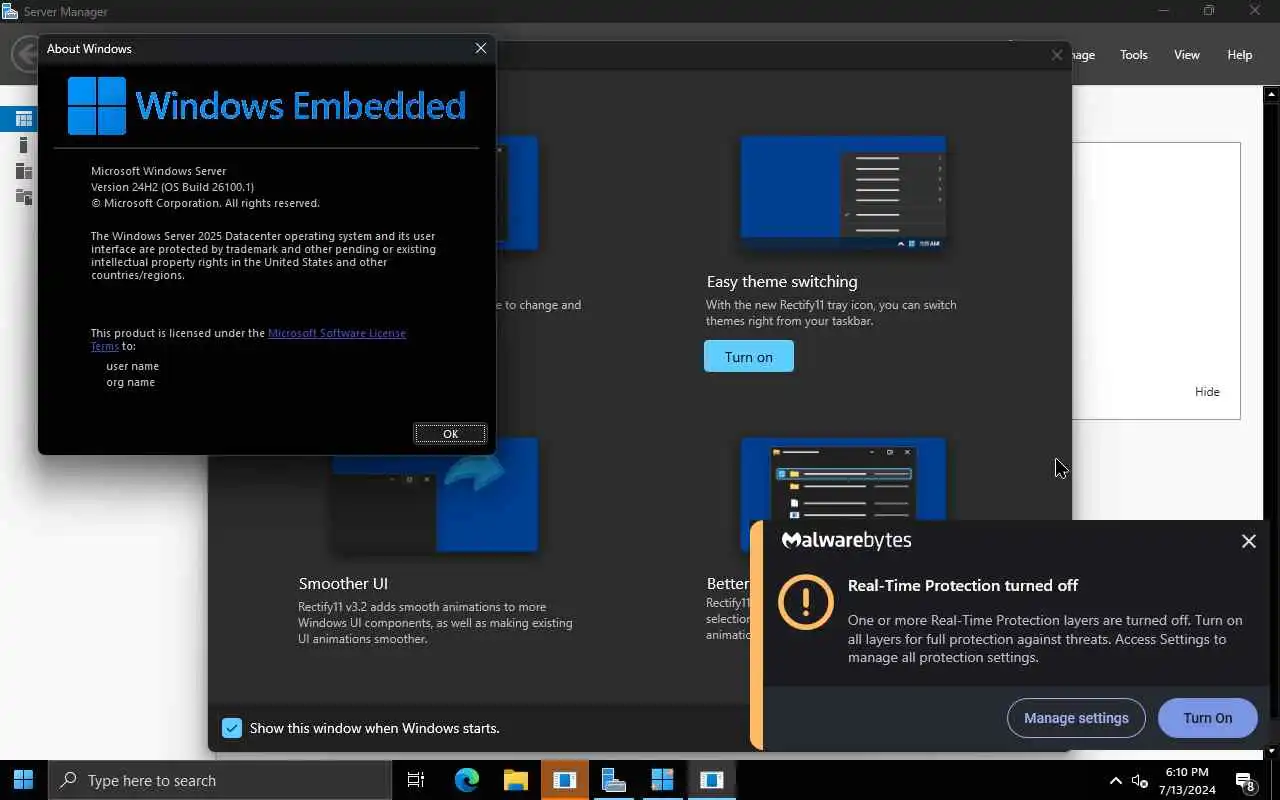Open Task View from the taskbar
The height and width of the screenshot is (800, 1280).
pos(416,780)
